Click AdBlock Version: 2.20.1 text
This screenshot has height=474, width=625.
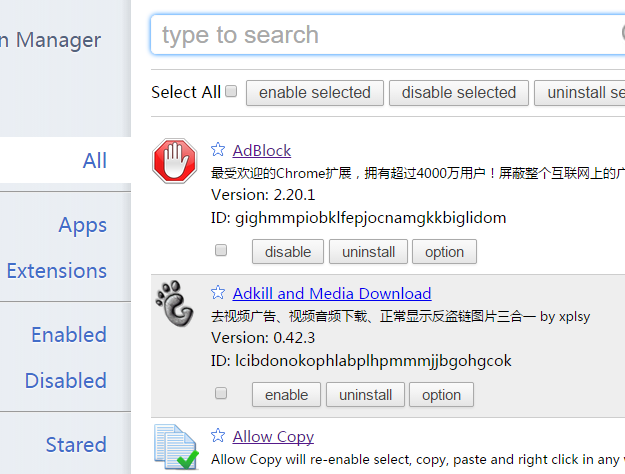[x=263, y=195]
